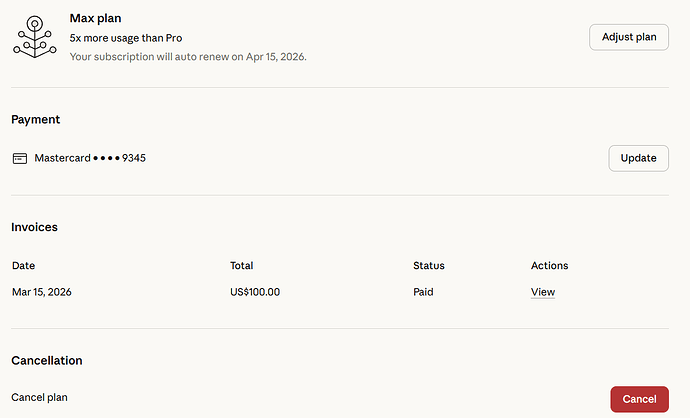The width and height of the screenshot is (690, 418).
Task: Click the Max plan tree icon
Action: (x=34, y=37)
